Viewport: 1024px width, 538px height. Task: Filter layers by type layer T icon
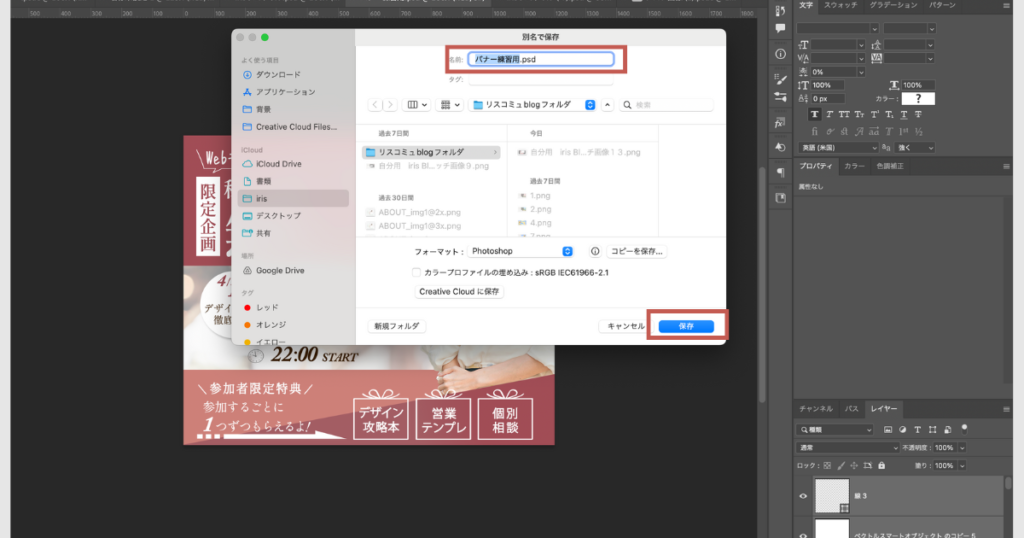pyautogui.click(x=918, y=430)
